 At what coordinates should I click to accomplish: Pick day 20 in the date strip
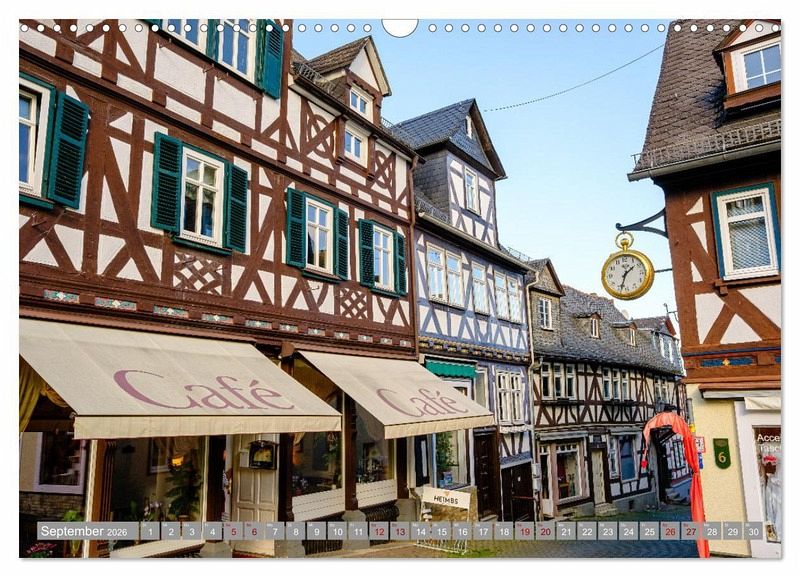[x=545, y=531]
